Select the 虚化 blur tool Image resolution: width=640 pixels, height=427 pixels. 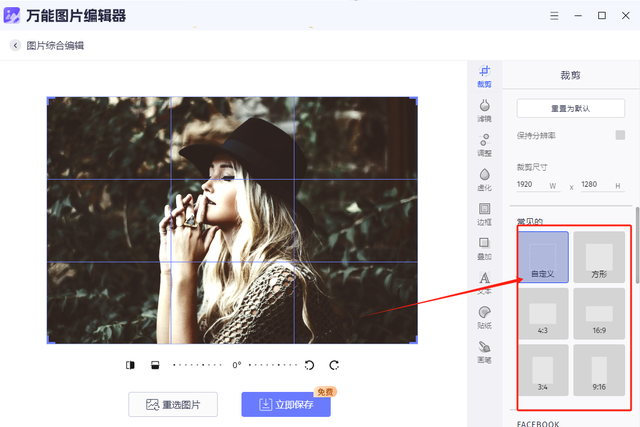tap(484, 180)
